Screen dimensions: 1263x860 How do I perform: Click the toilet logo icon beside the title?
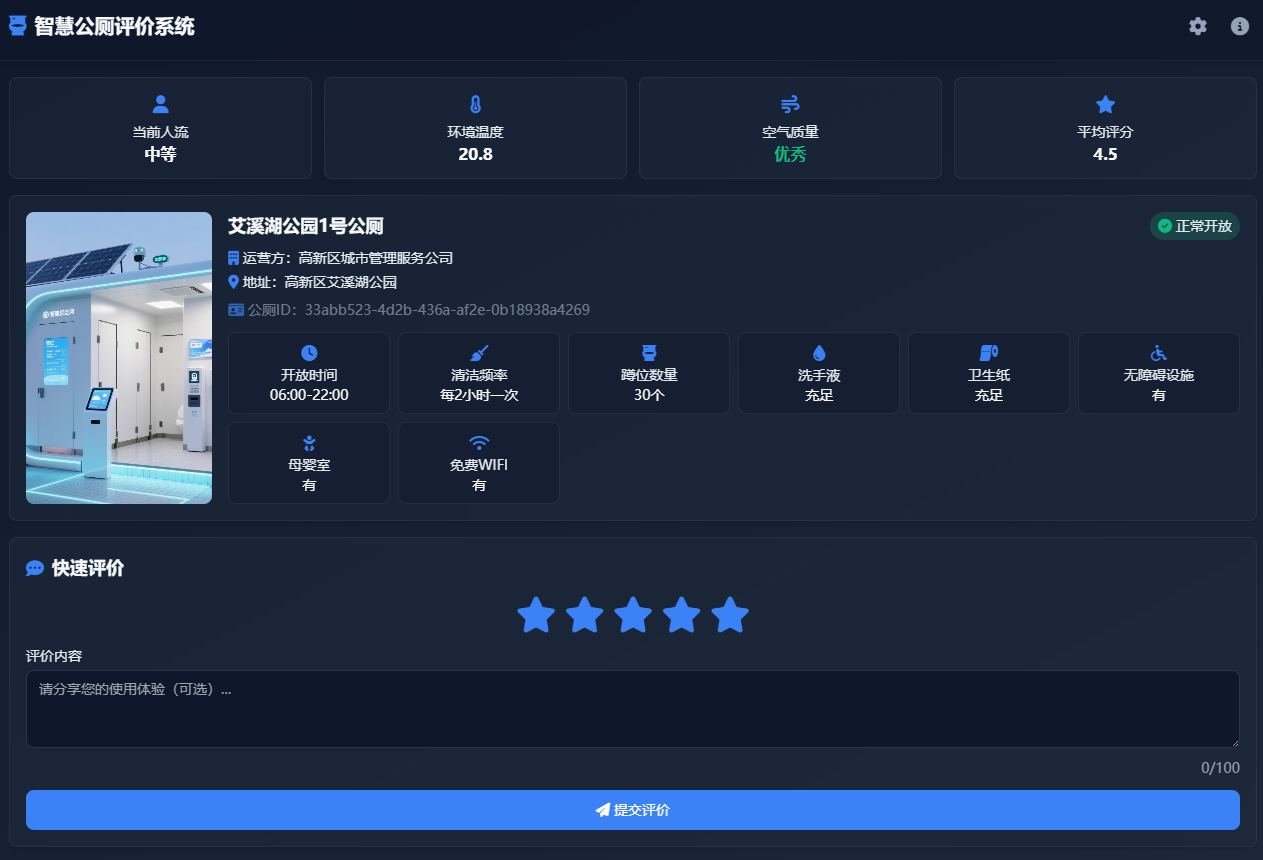[17, 26]
